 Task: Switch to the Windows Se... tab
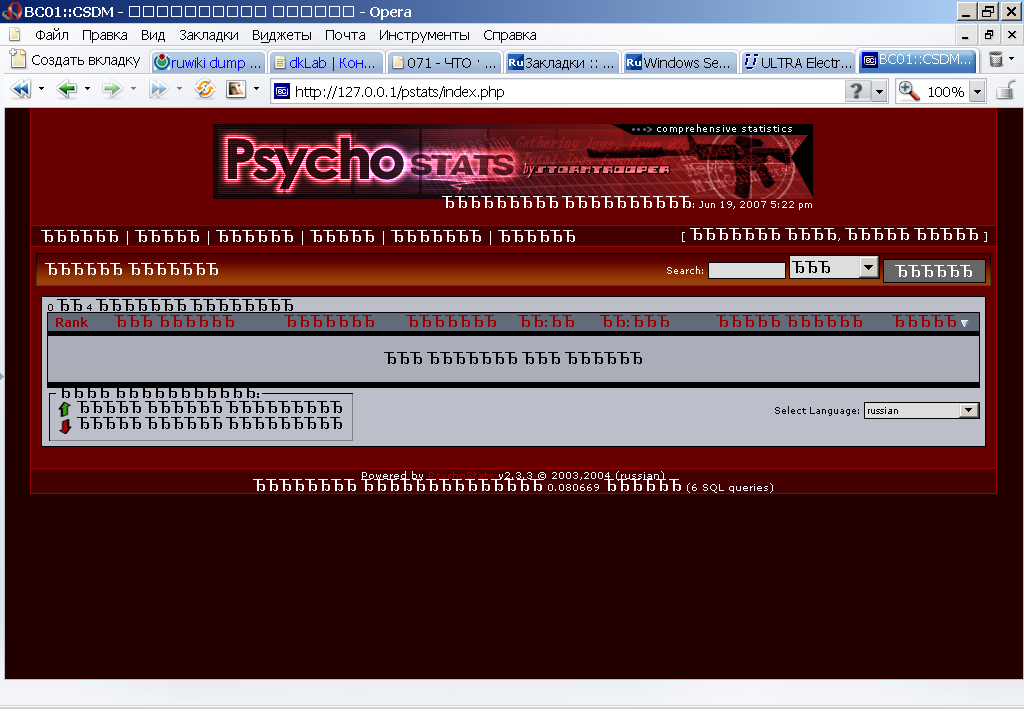679,62
